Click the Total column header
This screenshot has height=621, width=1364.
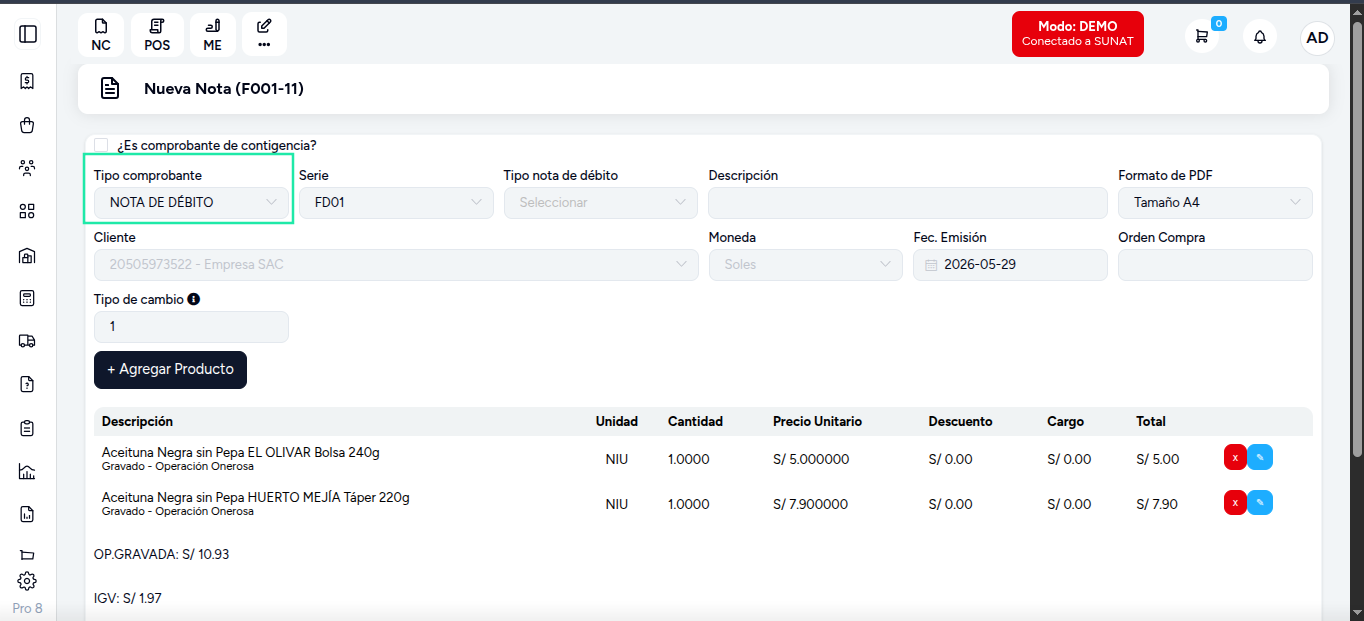[1151, 422]
